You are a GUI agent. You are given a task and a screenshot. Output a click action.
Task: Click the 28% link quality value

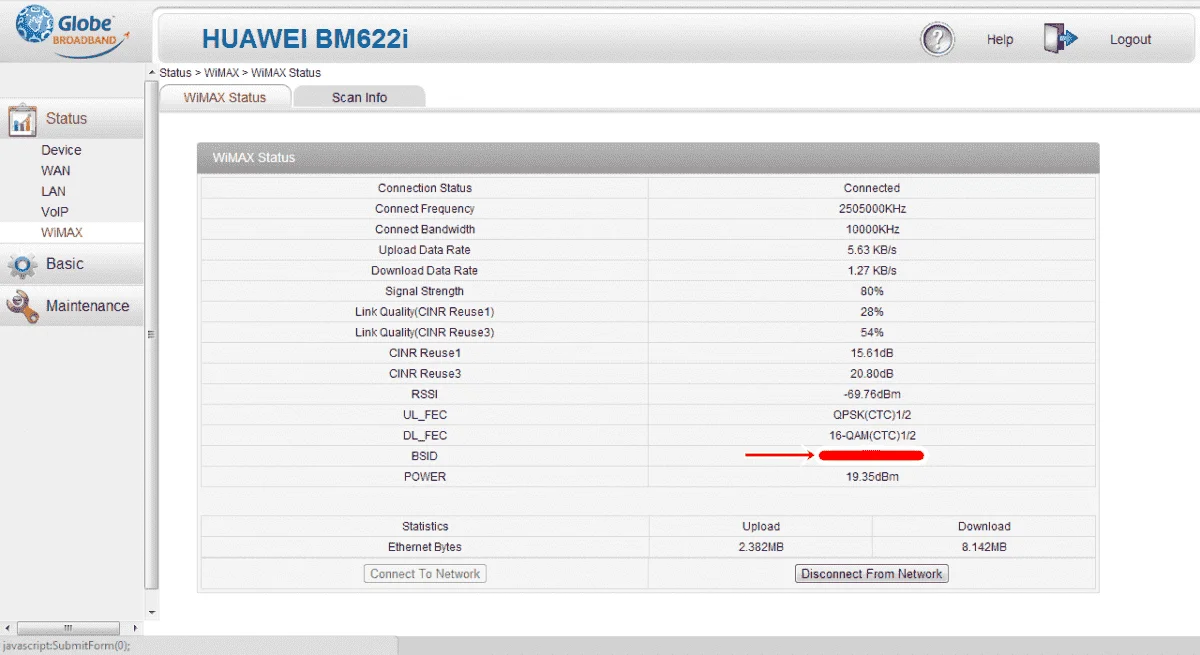[x=872, y=312]
